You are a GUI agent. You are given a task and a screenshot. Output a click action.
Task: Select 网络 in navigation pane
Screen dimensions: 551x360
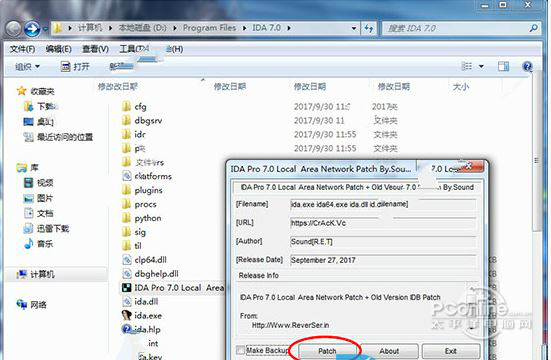pyautogui.click(x=31, y=304)
